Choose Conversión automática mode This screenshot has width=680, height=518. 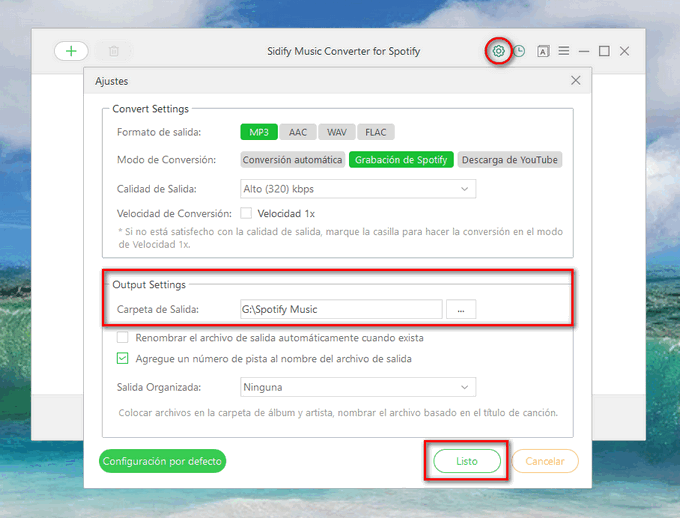click(293, 160)
